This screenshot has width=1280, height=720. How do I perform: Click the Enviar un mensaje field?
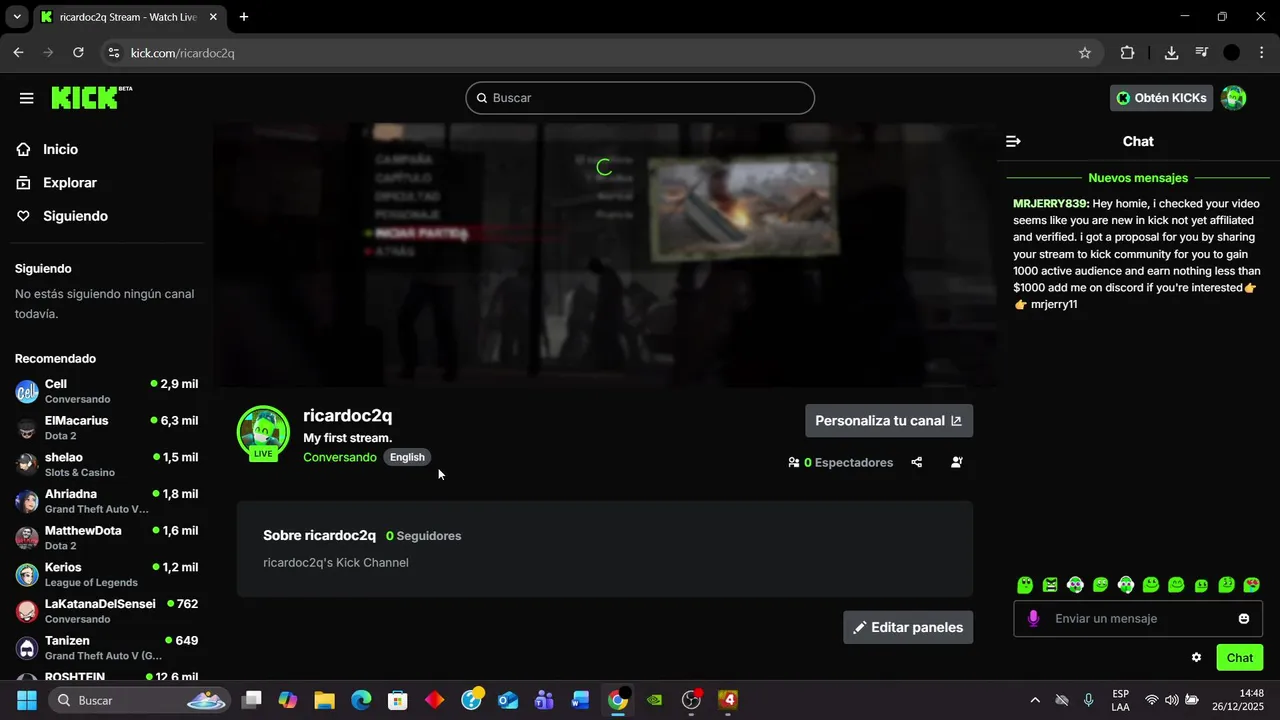pyautogui.click(x=1140, y=619)
